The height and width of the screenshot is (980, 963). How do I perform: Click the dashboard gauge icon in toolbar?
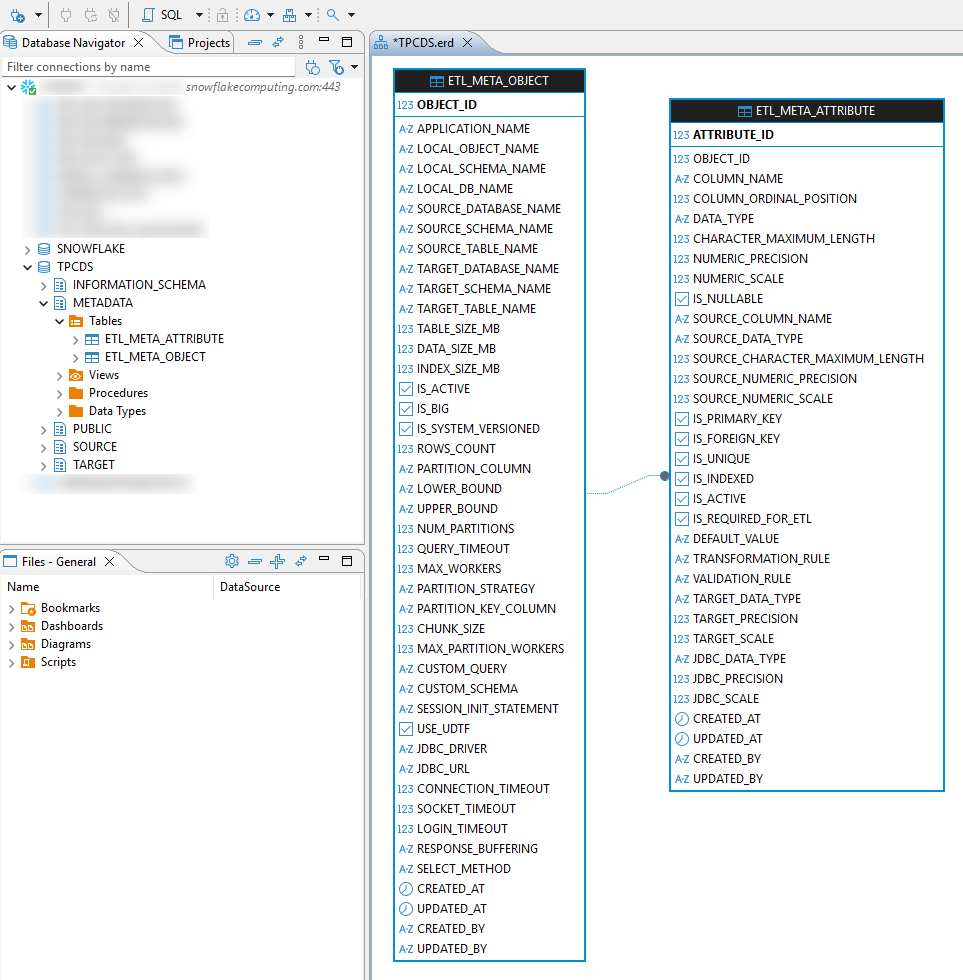click(251, 15)
